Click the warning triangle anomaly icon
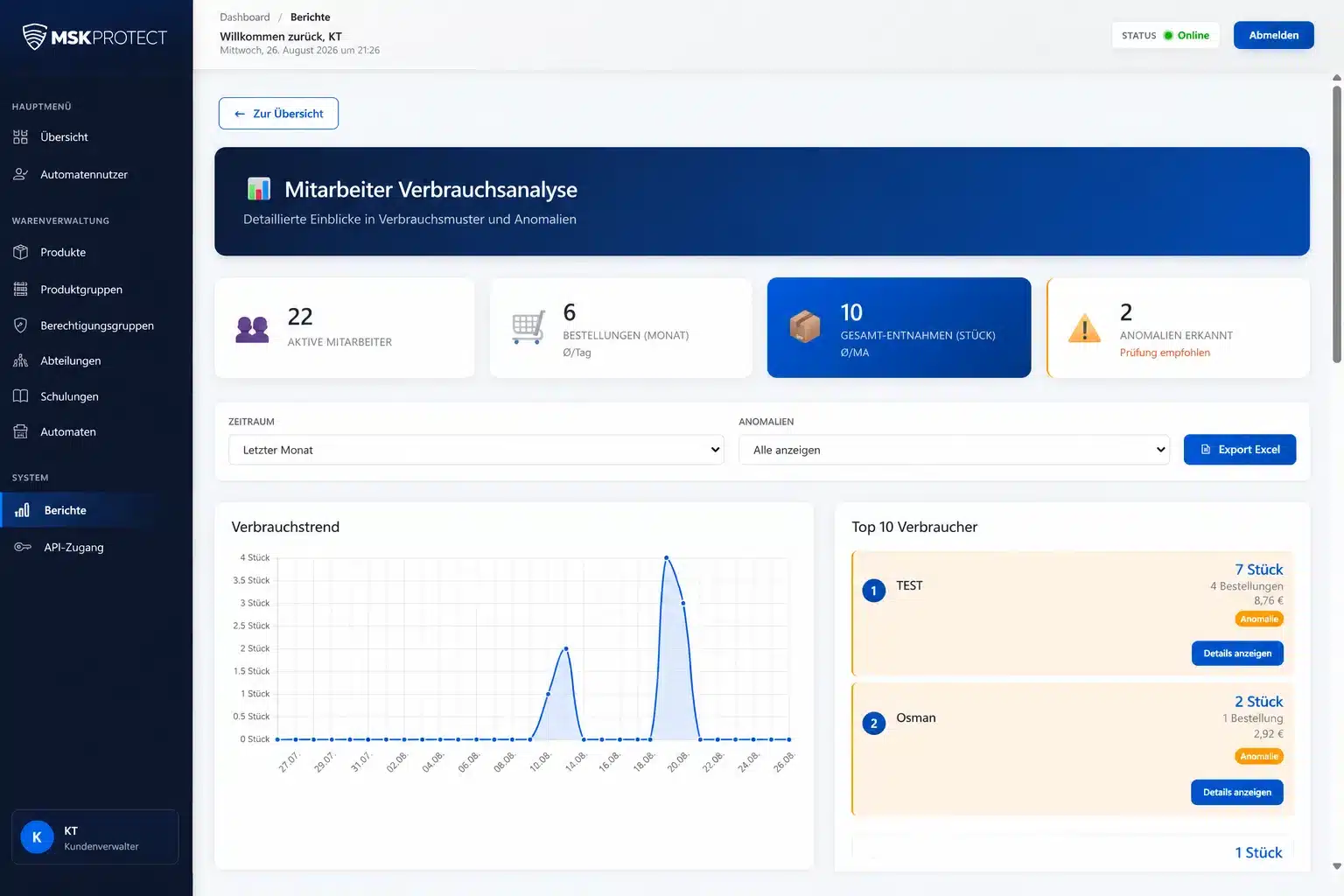1344x896 pixels. tap(1085, 328)
